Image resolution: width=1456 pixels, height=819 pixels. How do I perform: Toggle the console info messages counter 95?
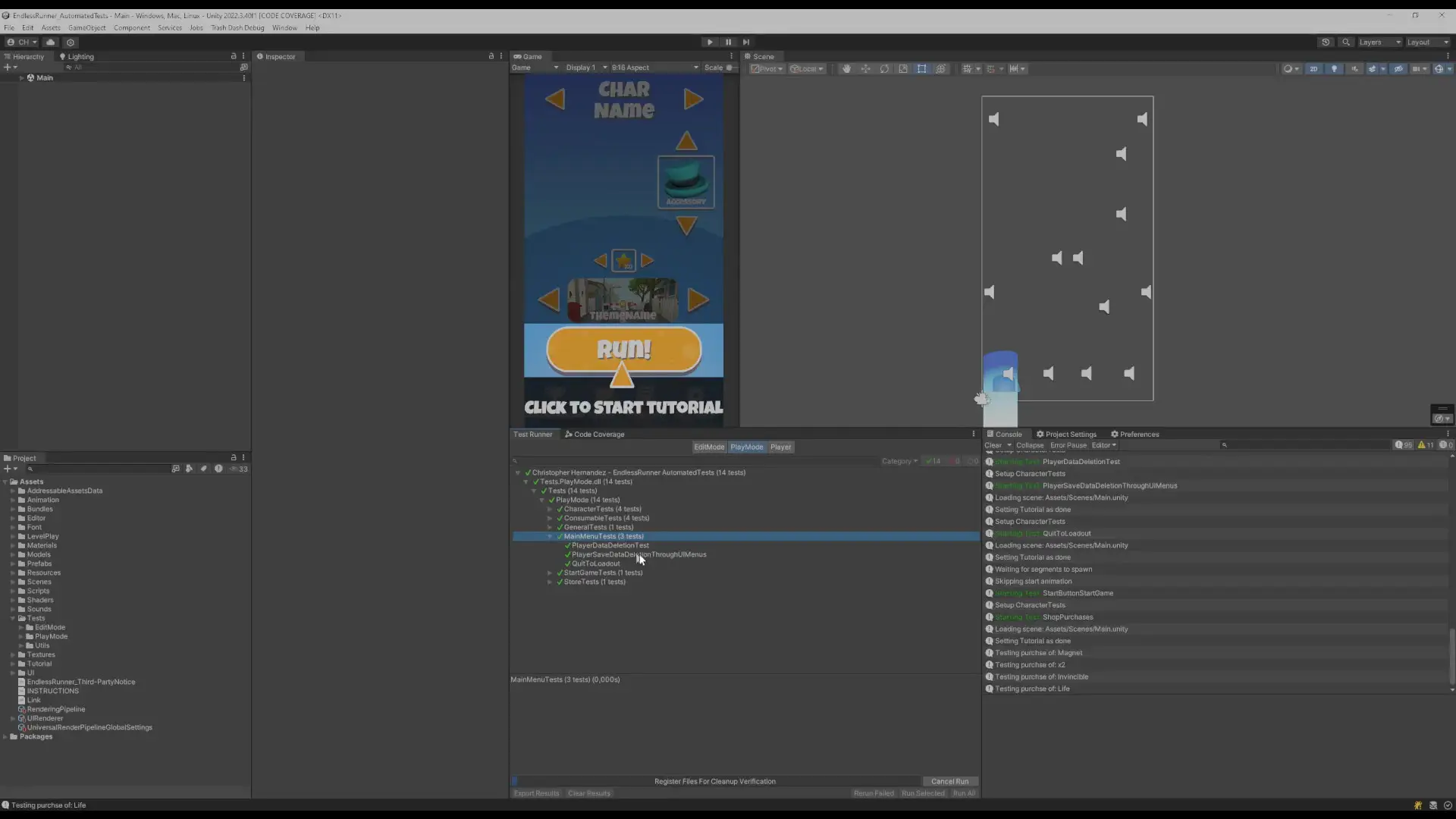click(1404, 446)
